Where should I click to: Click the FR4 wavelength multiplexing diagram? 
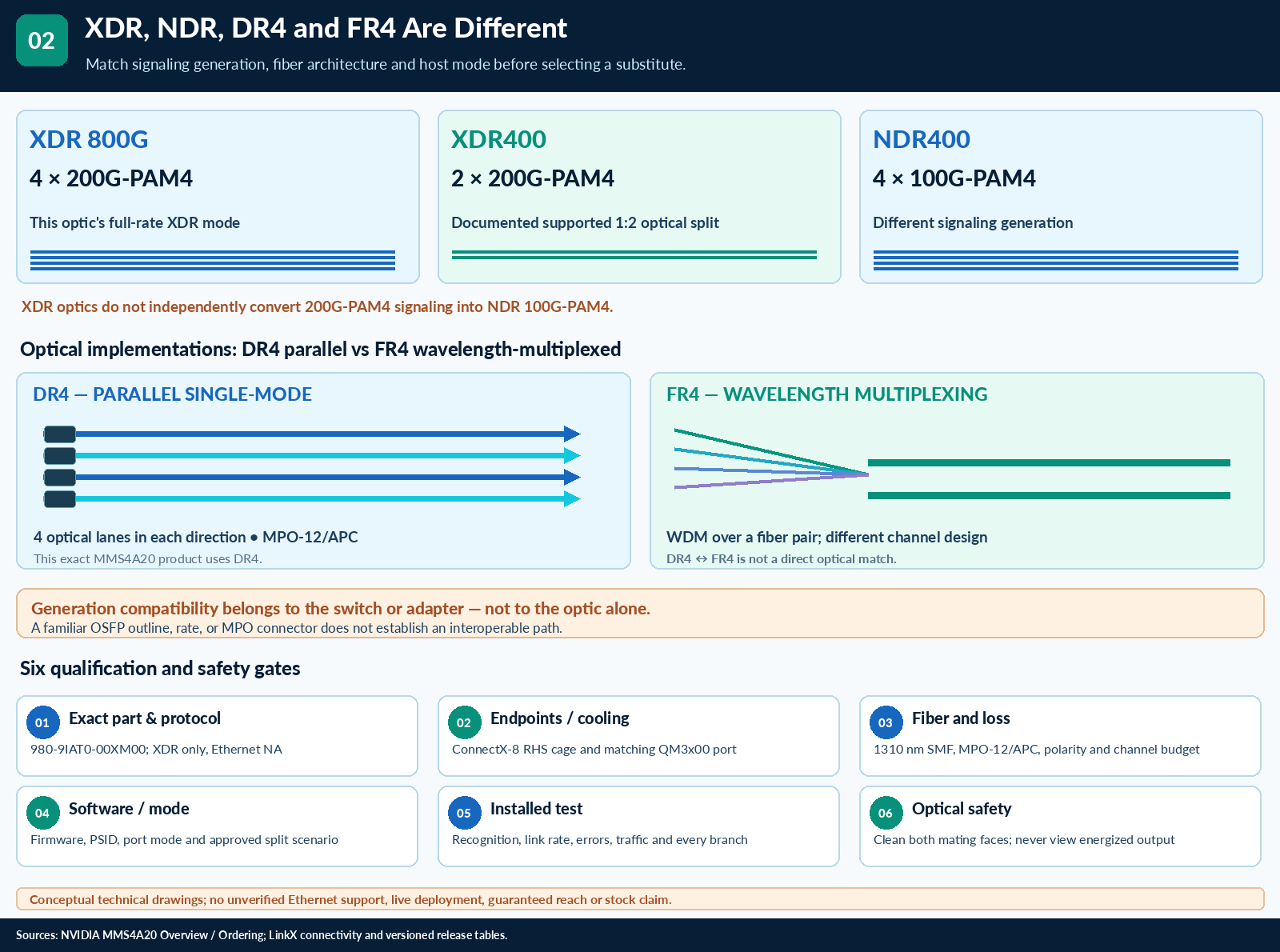(952, 464)
